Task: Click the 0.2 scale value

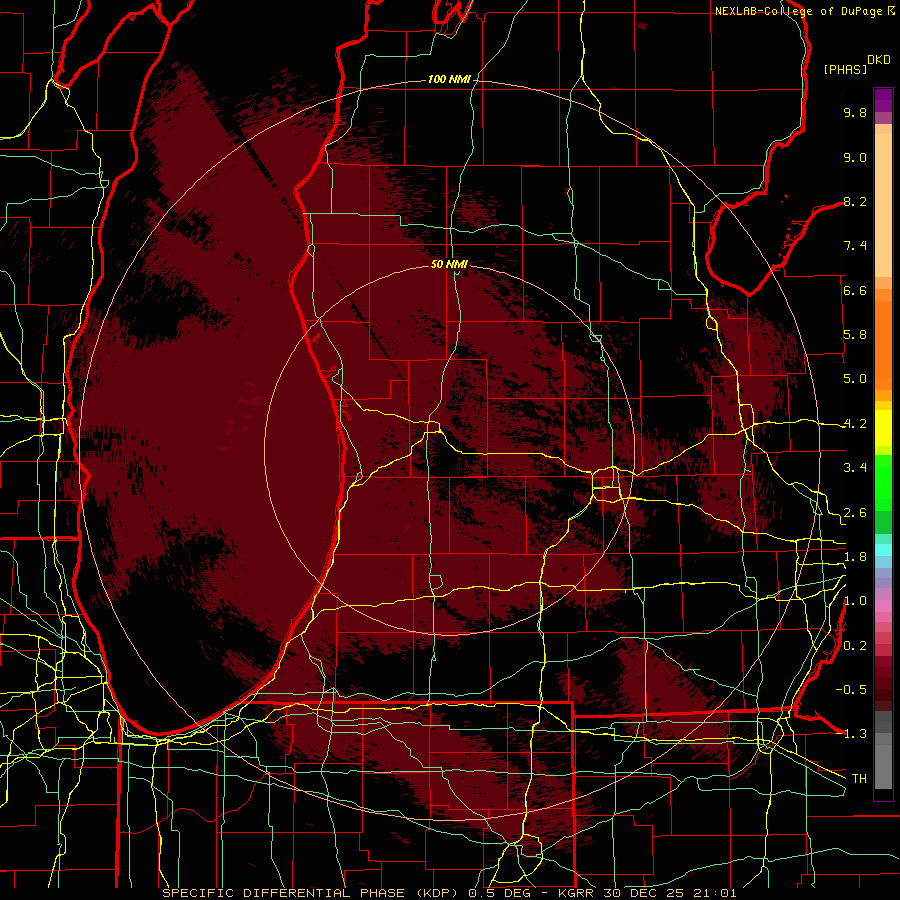Action: pyautogui.click(x=855, y=646)
